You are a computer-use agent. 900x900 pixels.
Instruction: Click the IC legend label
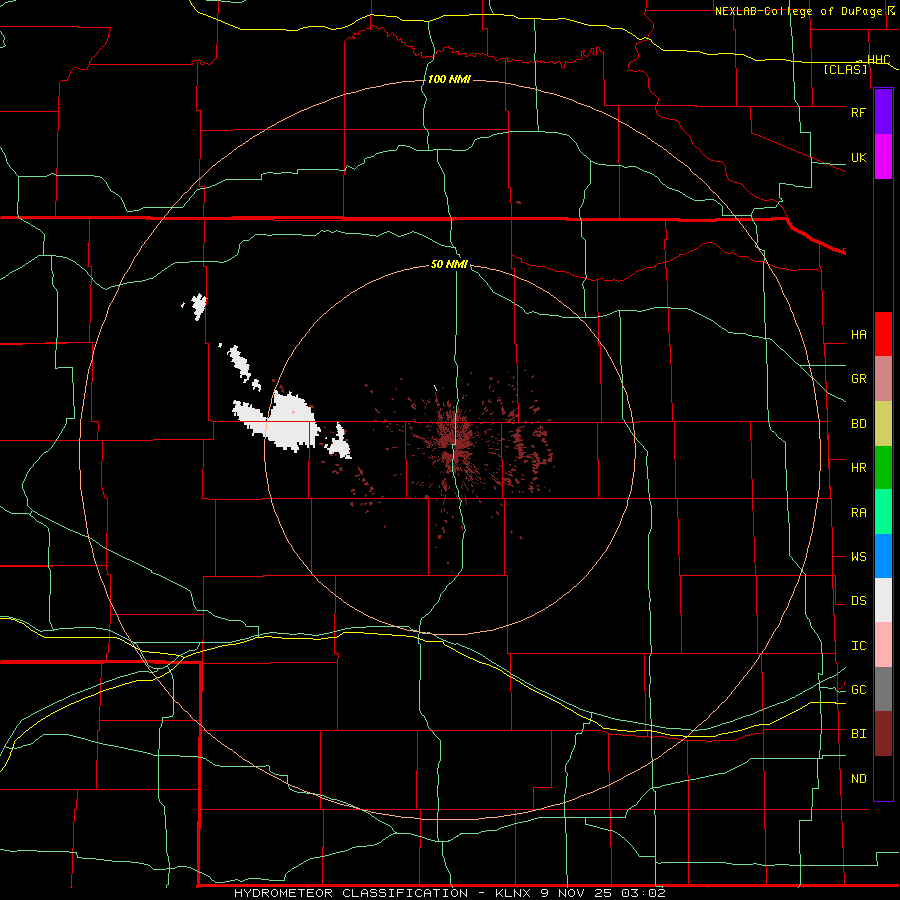coord(858,645)
